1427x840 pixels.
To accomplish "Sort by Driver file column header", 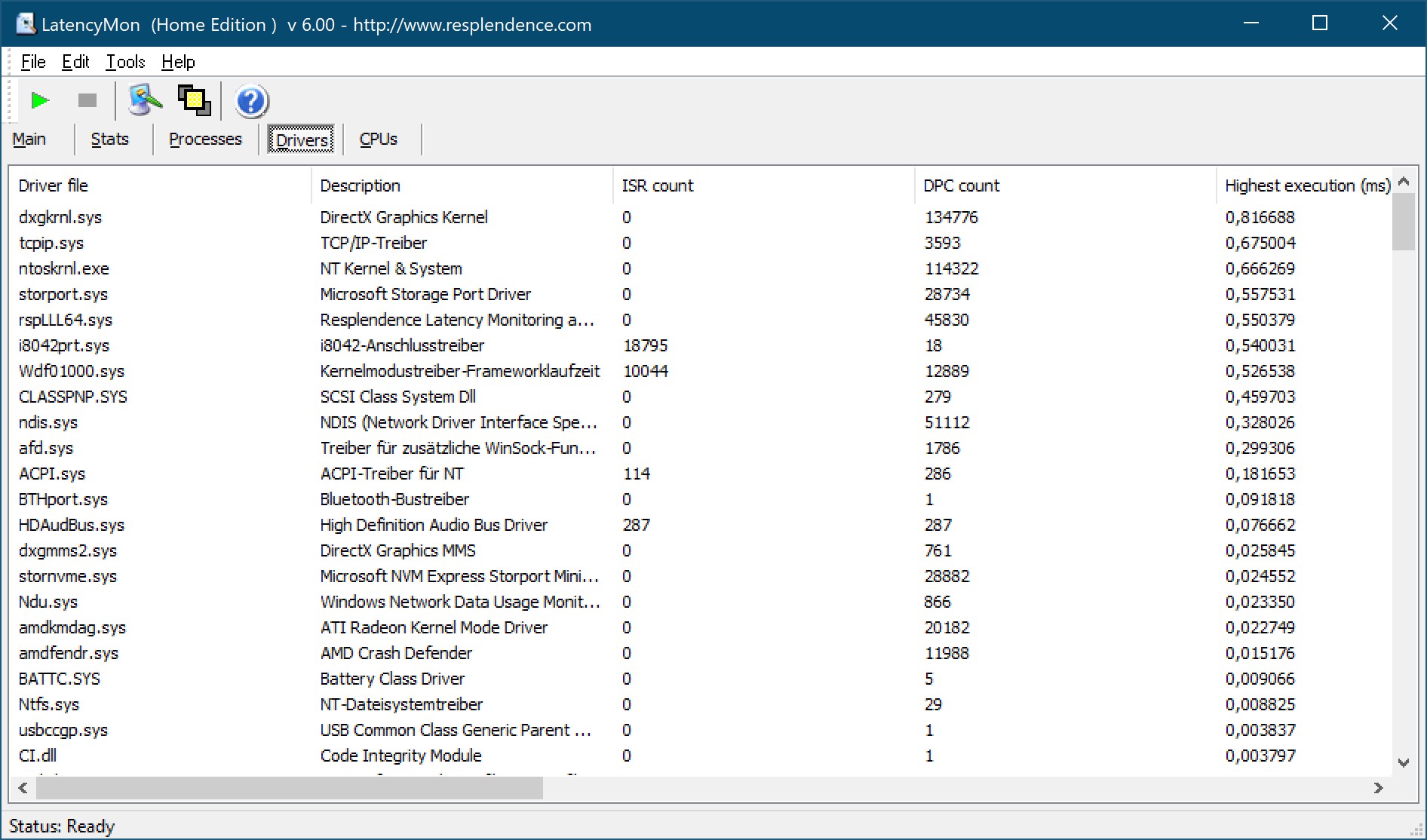I will pyautogui.click(x=160, y=185).
